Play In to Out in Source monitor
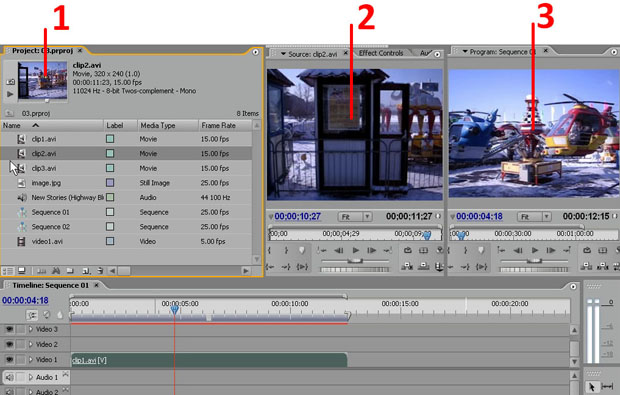The height and width of the screenshot is (395, 620). pyautogui.click(x=302, y=267)
